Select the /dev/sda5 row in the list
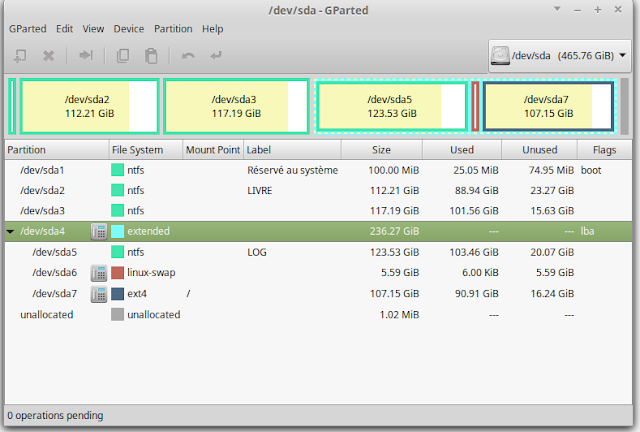Viewport: 640px width, 432px height. coord(318,252)
